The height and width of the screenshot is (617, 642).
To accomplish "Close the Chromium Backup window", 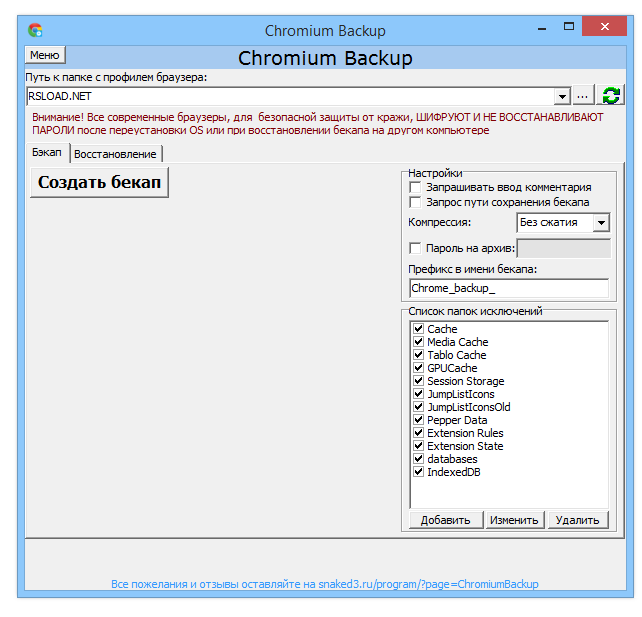I will [604, 27].
